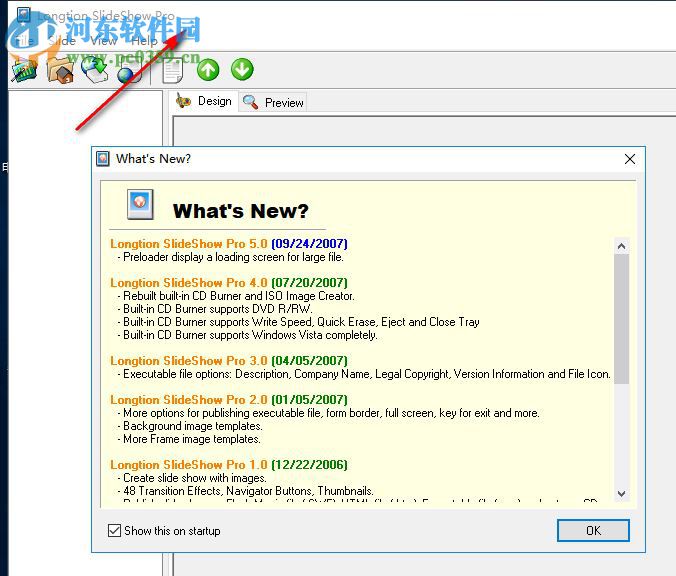Click Longtion SlideShow Pro 5.0 heading
Viewport: 676px width, 576px height.
point(228,244)
